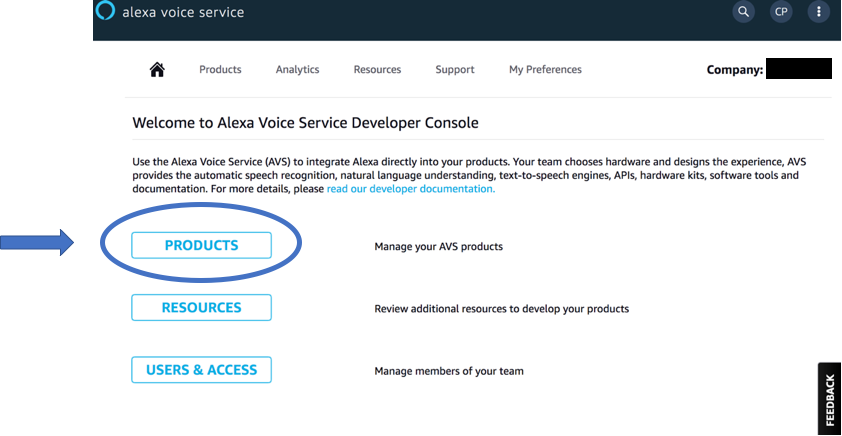Click the Welcome to Alexa Voice Service heading

pos(306,123)
